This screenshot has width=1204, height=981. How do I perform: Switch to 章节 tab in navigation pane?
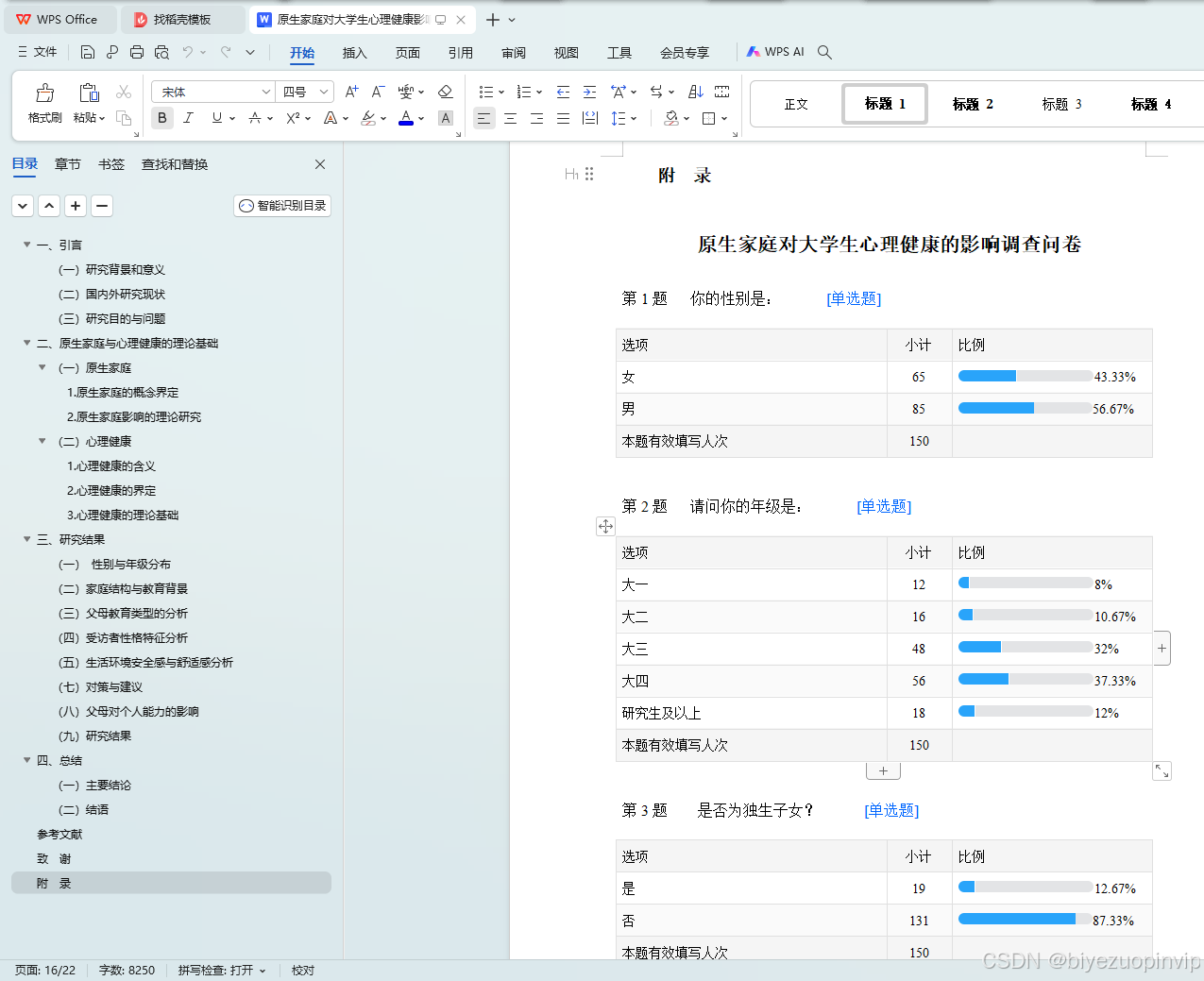coord(68,164)
